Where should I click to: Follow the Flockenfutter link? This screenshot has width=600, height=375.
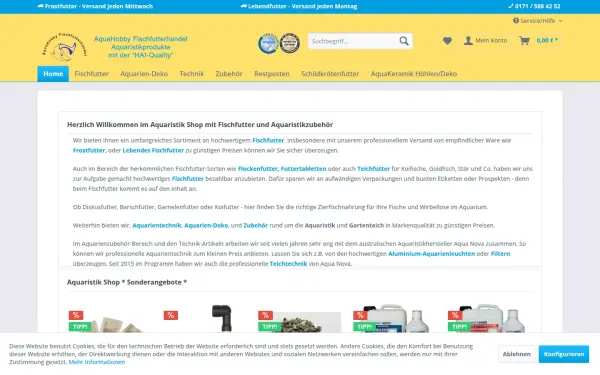point(258,169)
